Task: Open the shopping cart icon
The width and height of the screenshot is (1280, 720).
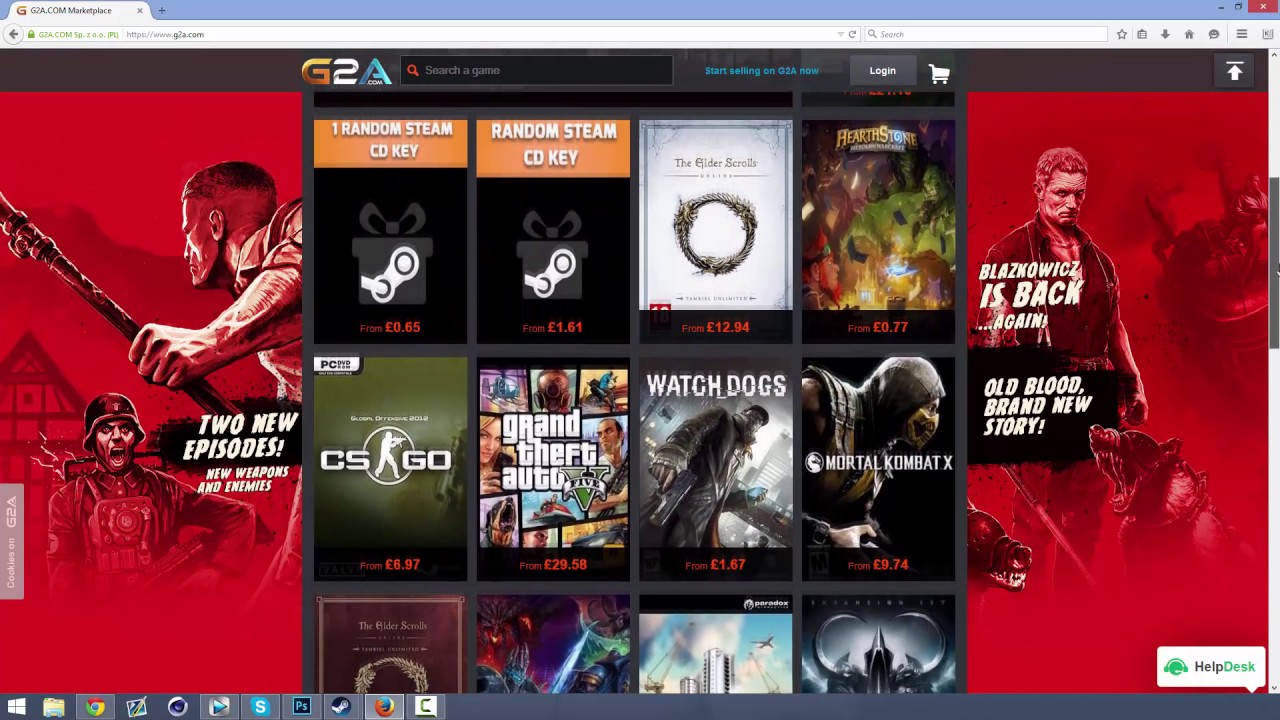Action: coord(939,73)
